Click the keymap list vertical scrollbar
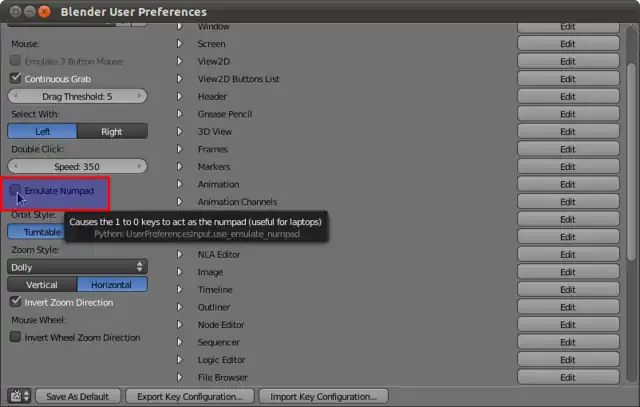Viewport: 640px width, 407px height. [x=631, y=161]
